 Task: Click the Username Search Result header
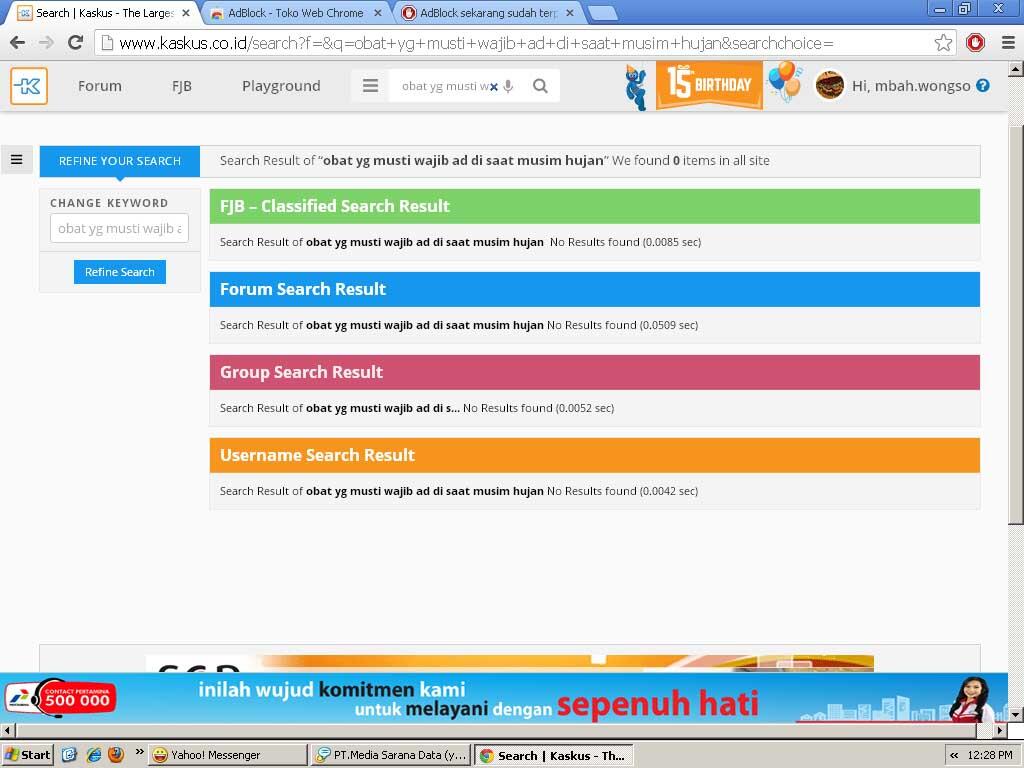[594, 455]
